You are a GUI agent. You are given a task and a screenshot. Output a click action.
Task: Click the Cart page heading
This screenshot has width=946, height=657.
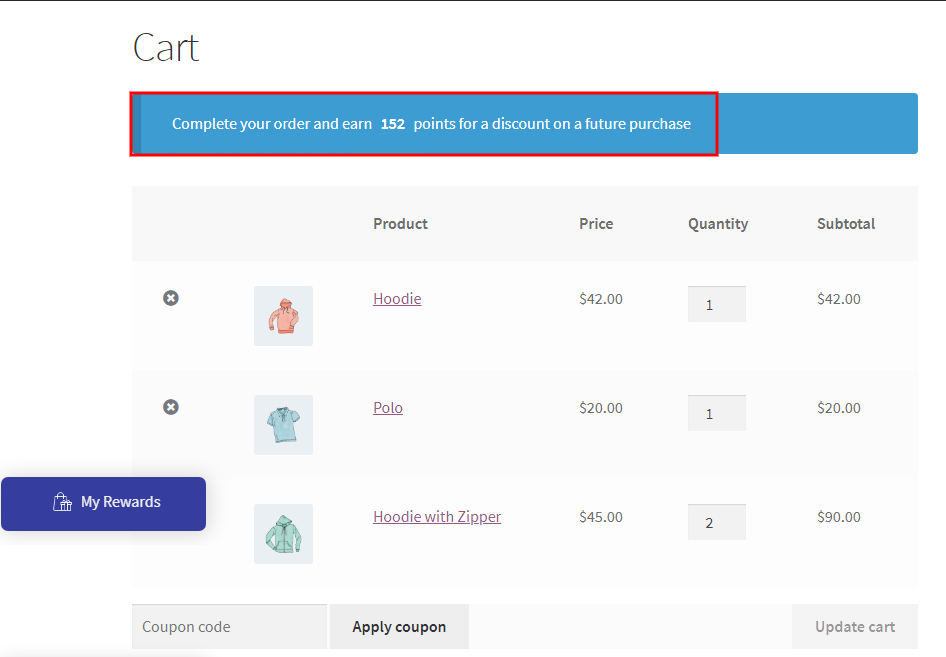(x=166, y=48)
